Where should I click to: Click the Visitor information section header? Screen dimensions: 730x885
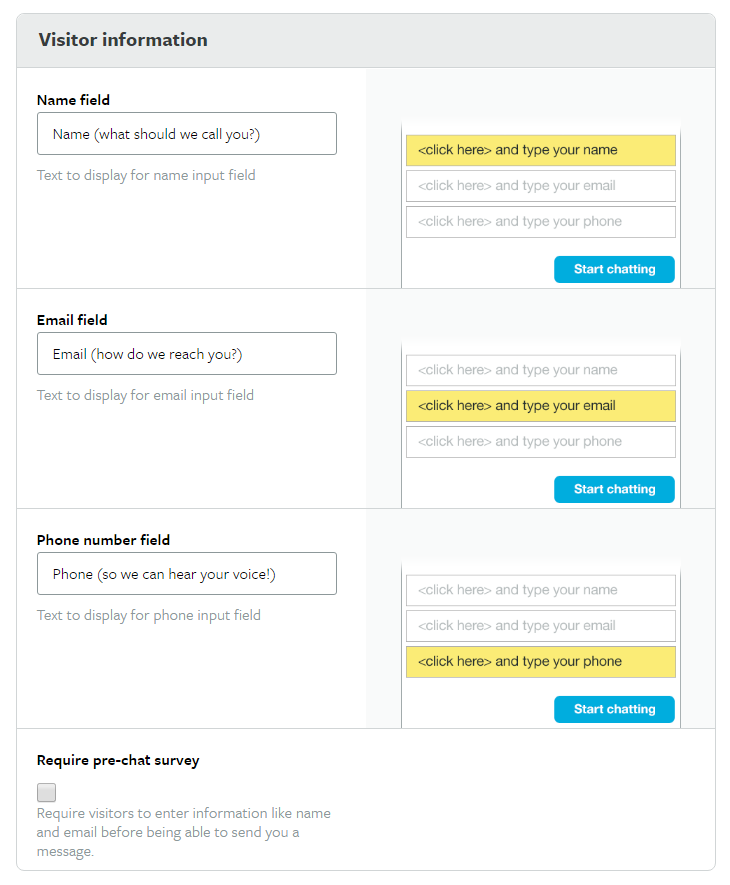(123, 40)
